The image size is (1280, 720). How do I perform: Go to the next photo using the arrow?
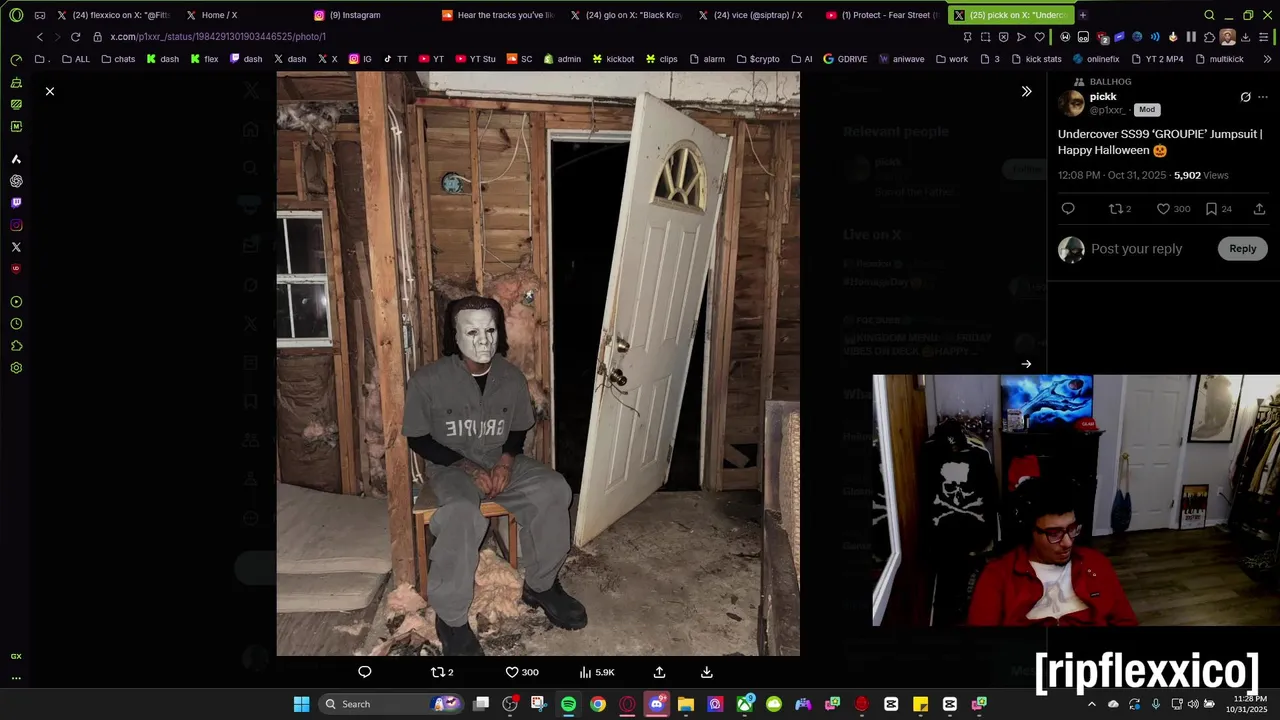(x=1026, y=364)
